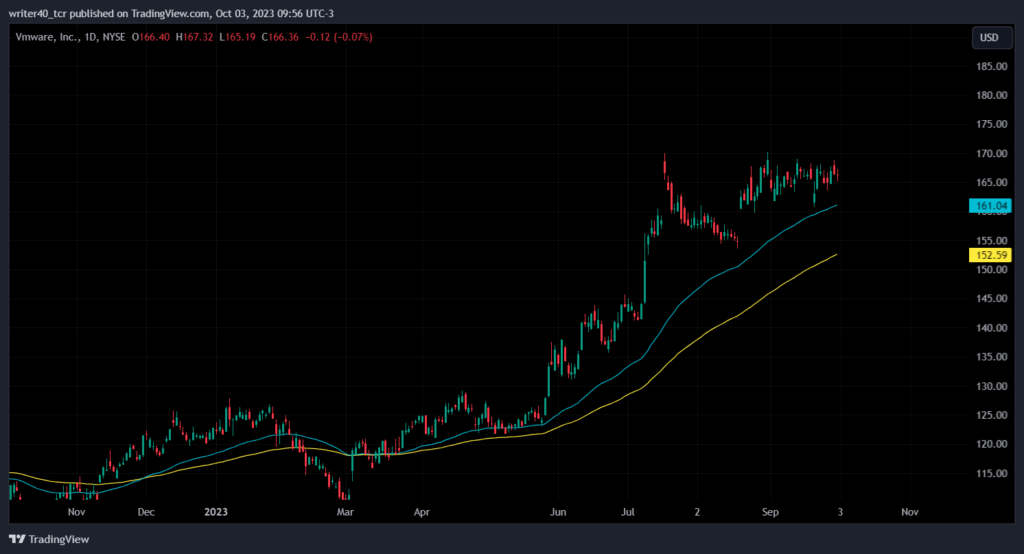
Task: Click the 155.00 price axis label
Action: [991, 240]
